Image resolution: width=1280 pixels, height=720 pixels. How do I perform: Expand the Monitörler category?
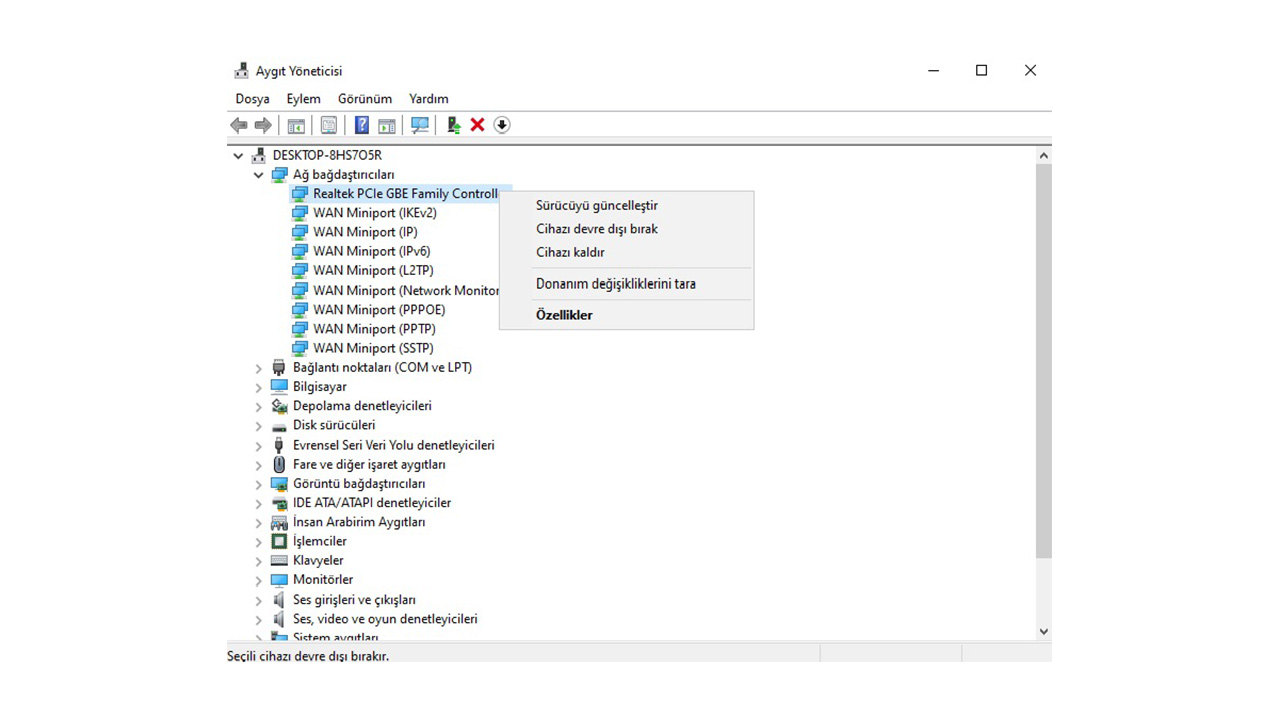[x=258, y=579]
